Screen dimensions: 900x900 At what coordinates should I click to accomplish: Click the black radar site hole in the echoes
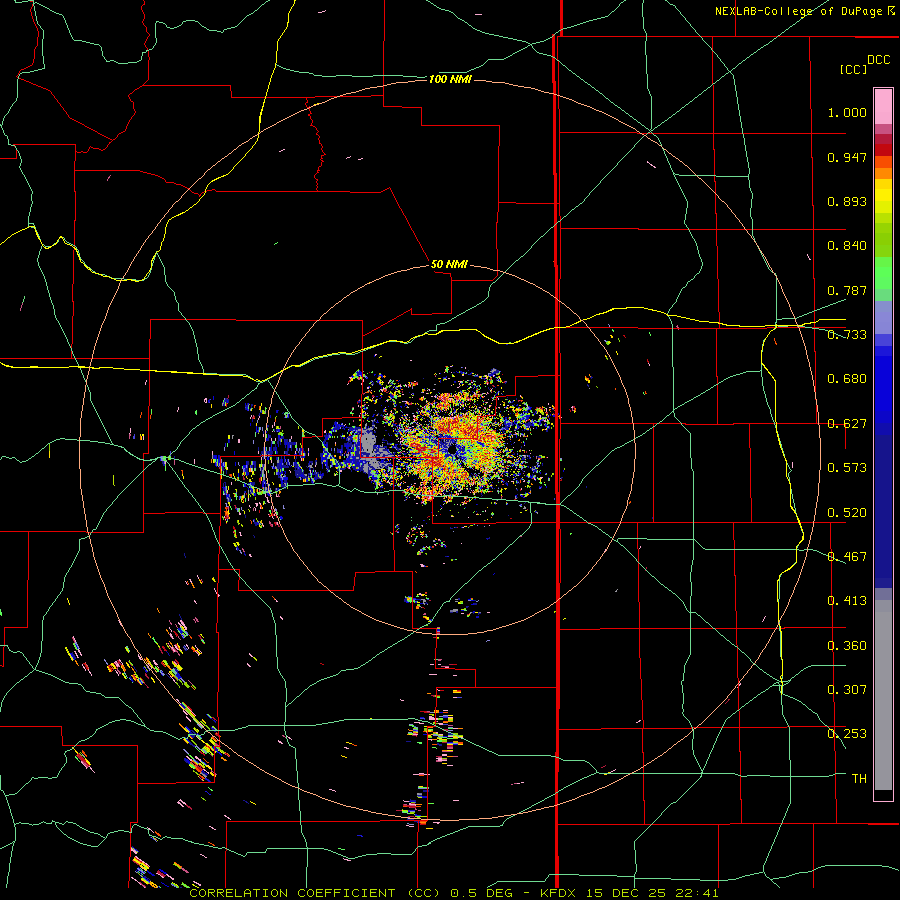[452, 449]
